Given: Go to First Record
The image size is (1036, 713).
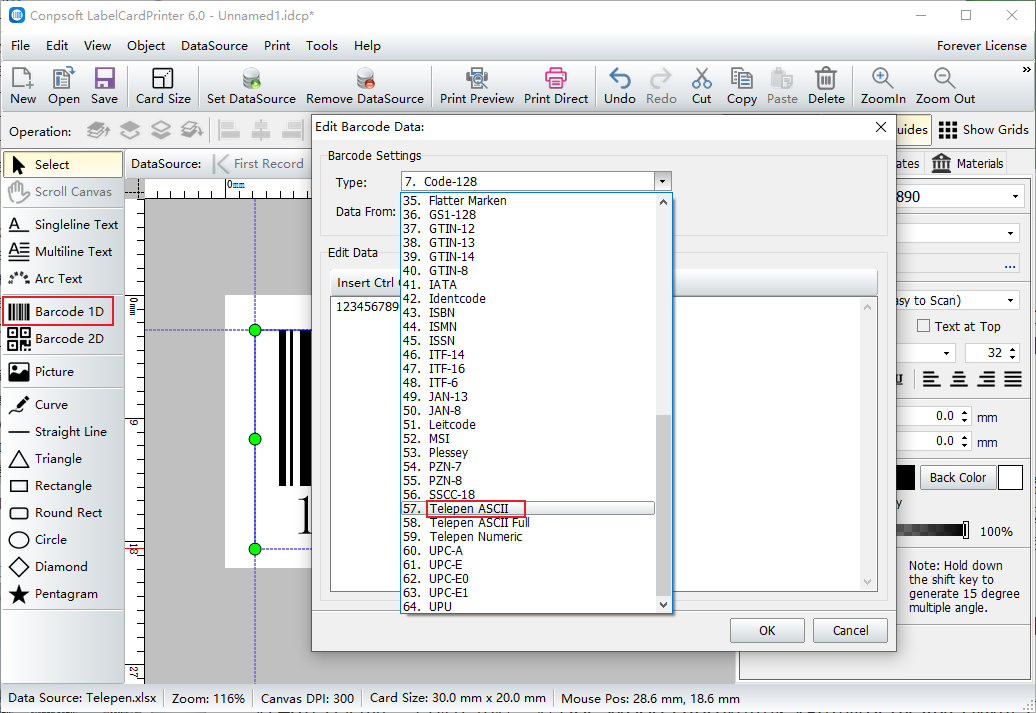Looking at the screenshot, I should pyautogui.click(x=259, y=163).
